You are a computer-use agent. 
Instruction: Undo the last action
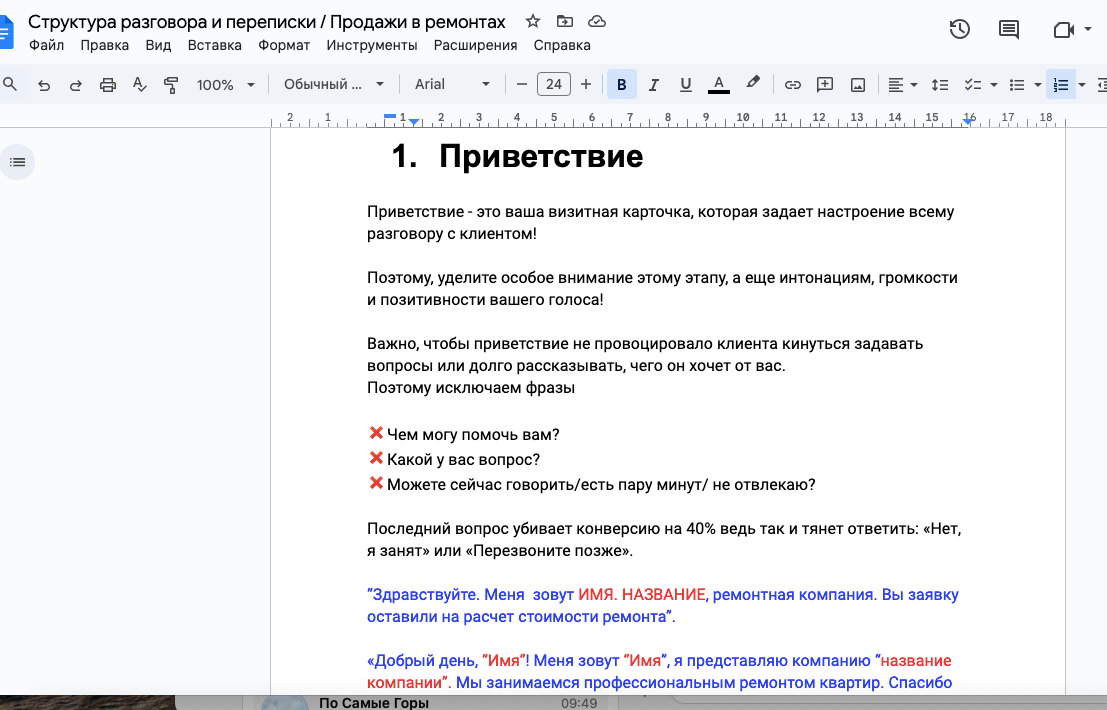coord(44,85)
